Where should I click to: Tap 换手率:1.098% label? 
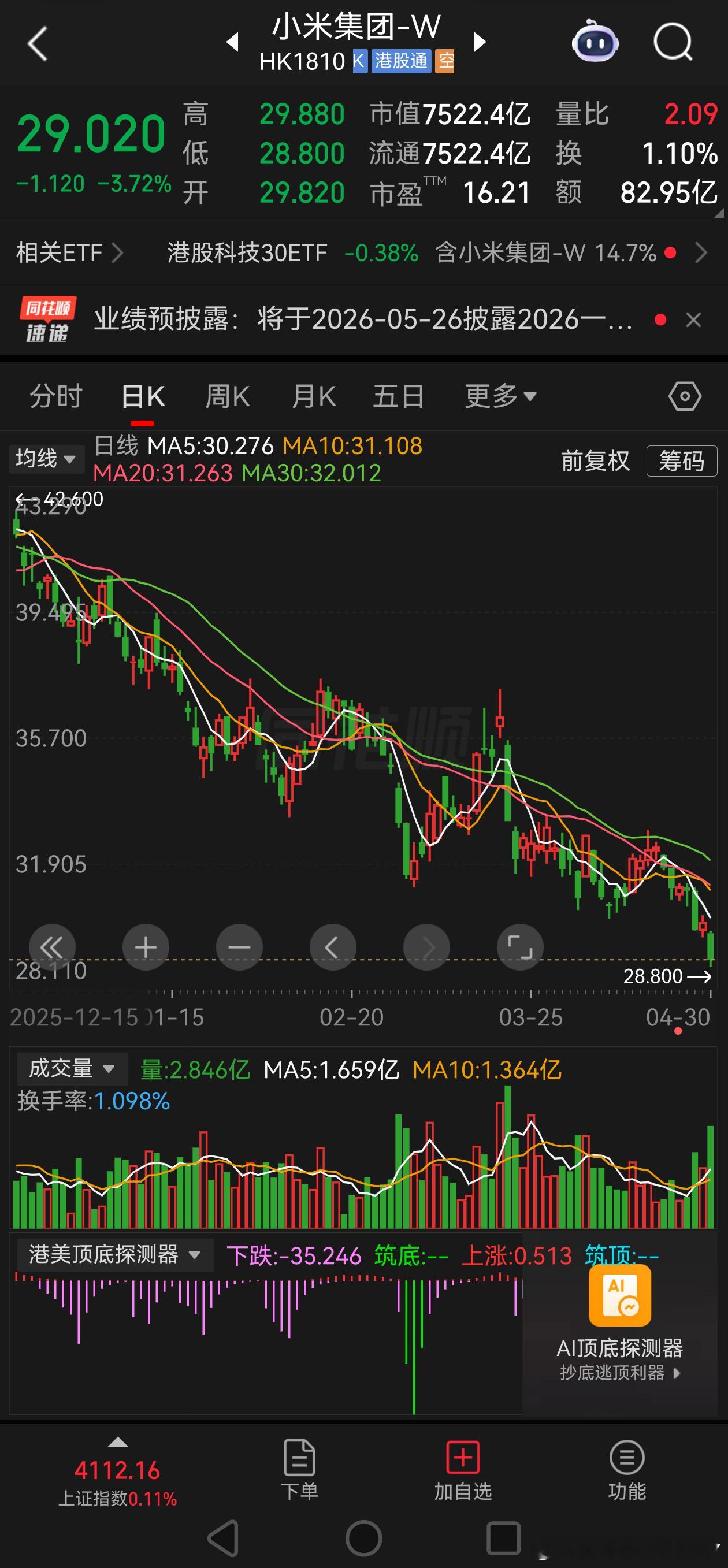[x=94, y=1101]
